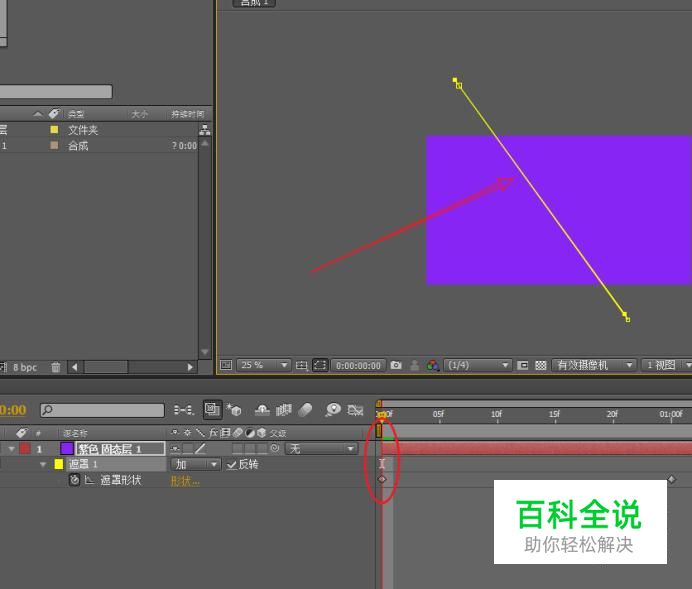Toggle the quality switch on layer 1
Viewport: 692px width, 589px height.
coord(200,449)
